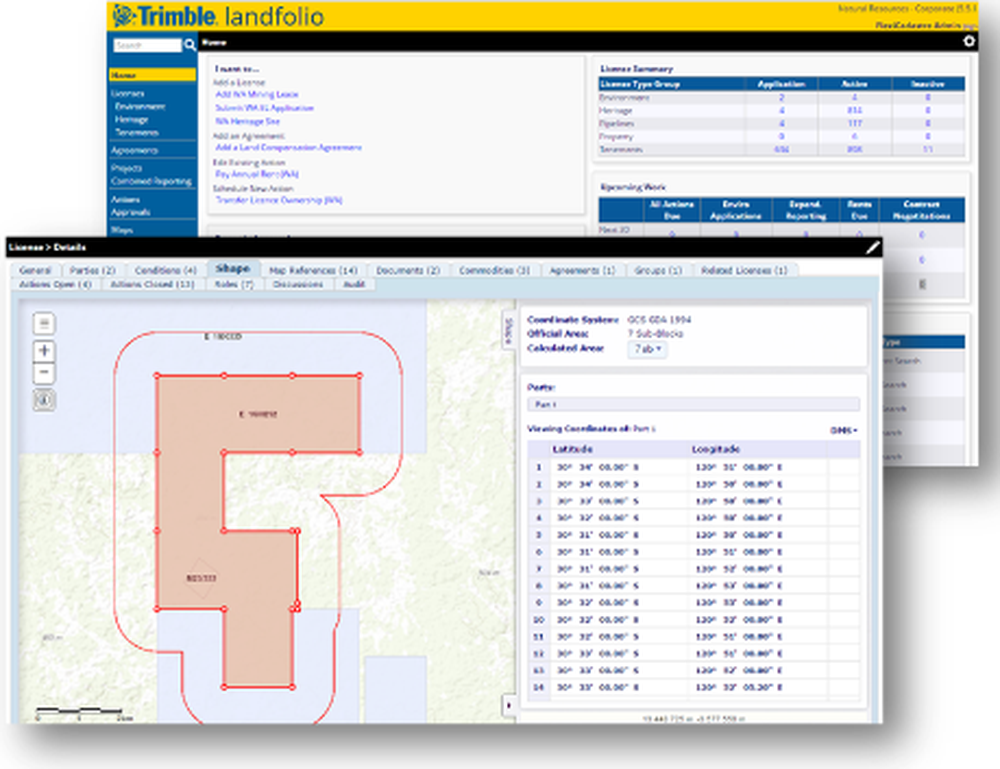Click Add a Land Compensation Agreement link
The image size is (1000, 769).
(x=288, y=147)
